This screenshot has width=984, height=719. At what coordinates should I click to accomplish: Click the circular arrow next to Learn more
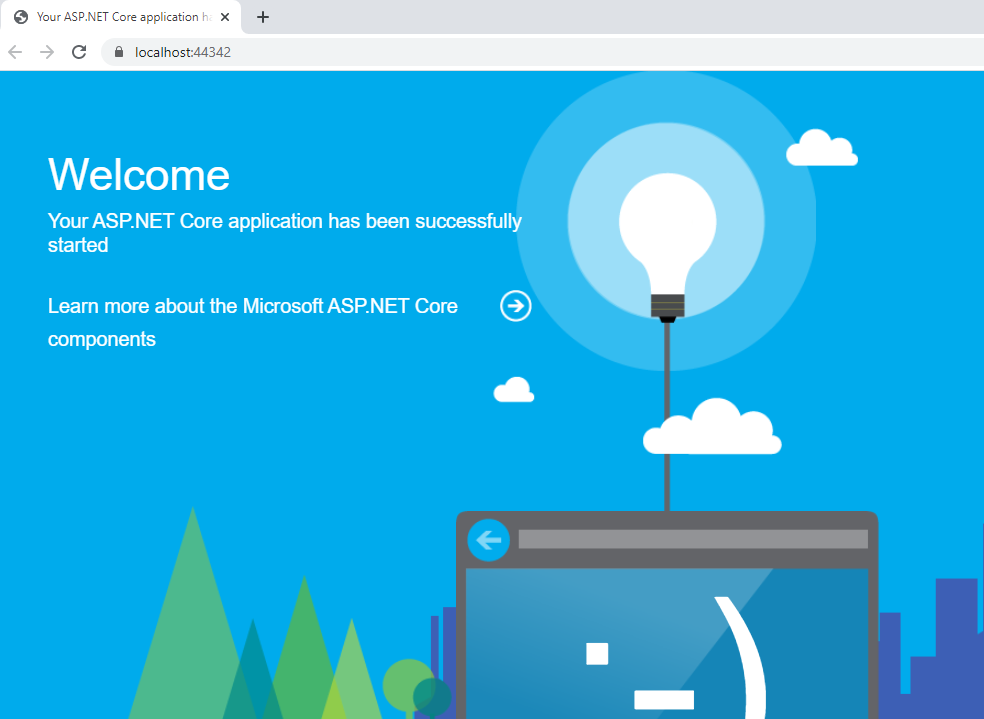coord(515,306)
